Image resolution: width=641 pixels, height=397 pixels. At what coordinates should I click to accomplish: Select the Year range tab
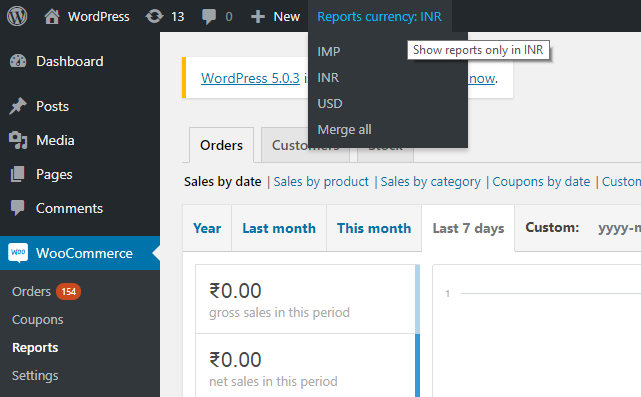pyautogui.click(x=207, y=228)
